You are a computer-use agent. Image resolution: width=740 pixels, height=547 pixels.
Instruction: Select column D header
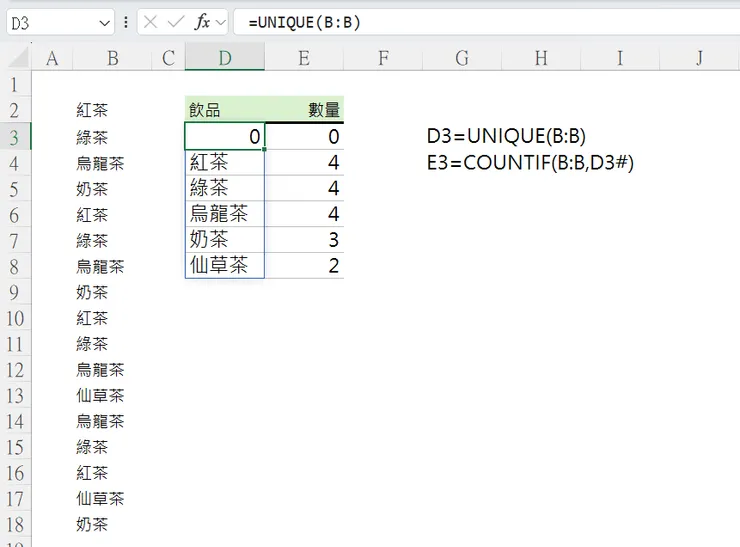pyautogui.click(x=225, y=58)
